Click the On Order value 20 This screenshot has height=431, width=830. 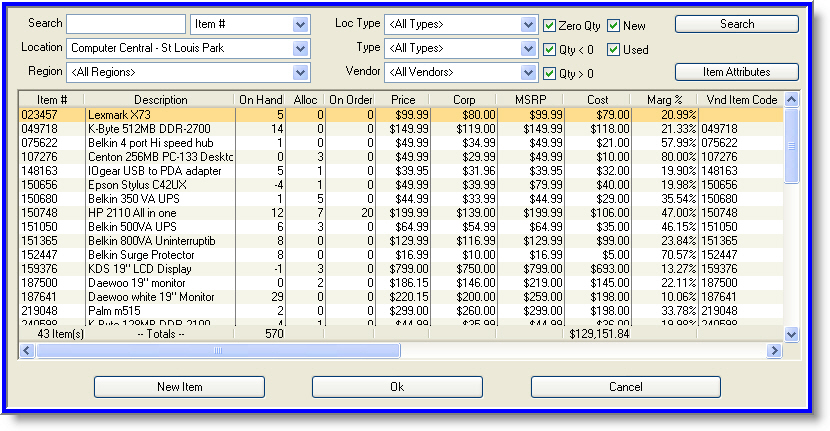pyautogui.click(x=367, y=213)
